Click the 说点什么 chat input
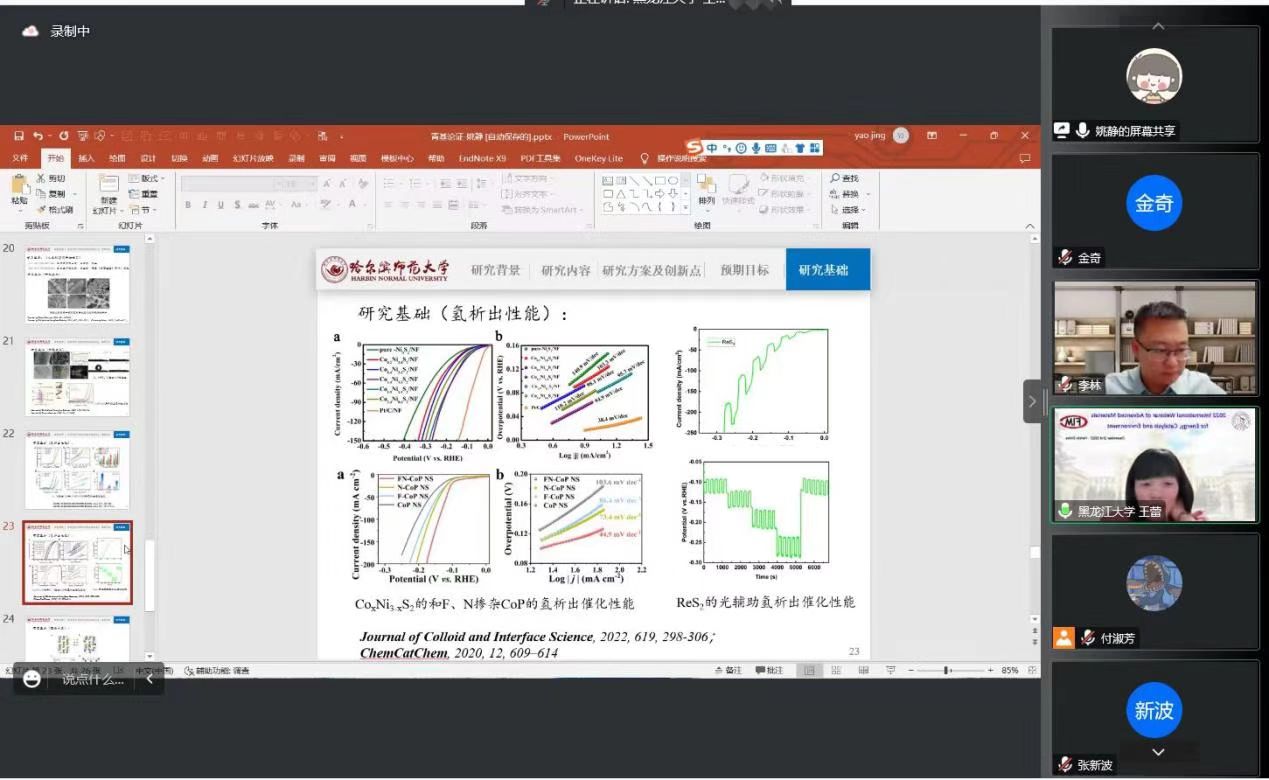 click(x=93, y=679)
